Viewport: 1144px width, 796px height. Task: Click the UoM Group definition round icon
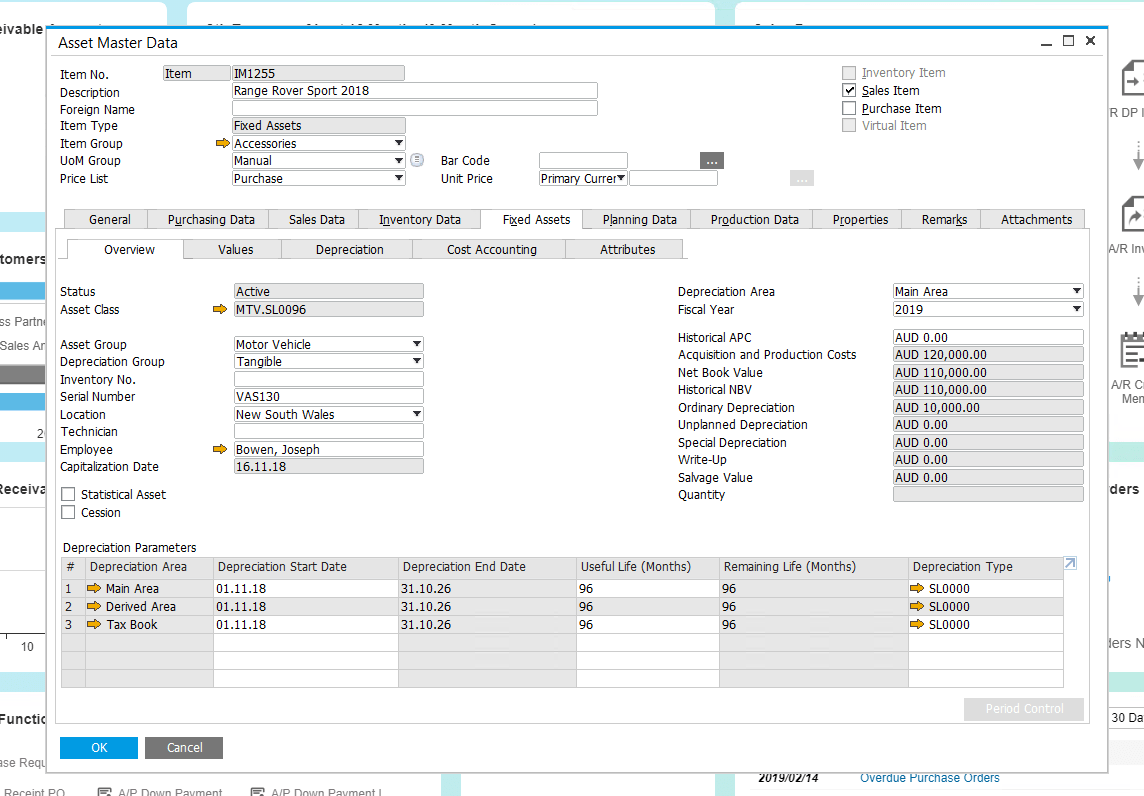pos(417,160)
